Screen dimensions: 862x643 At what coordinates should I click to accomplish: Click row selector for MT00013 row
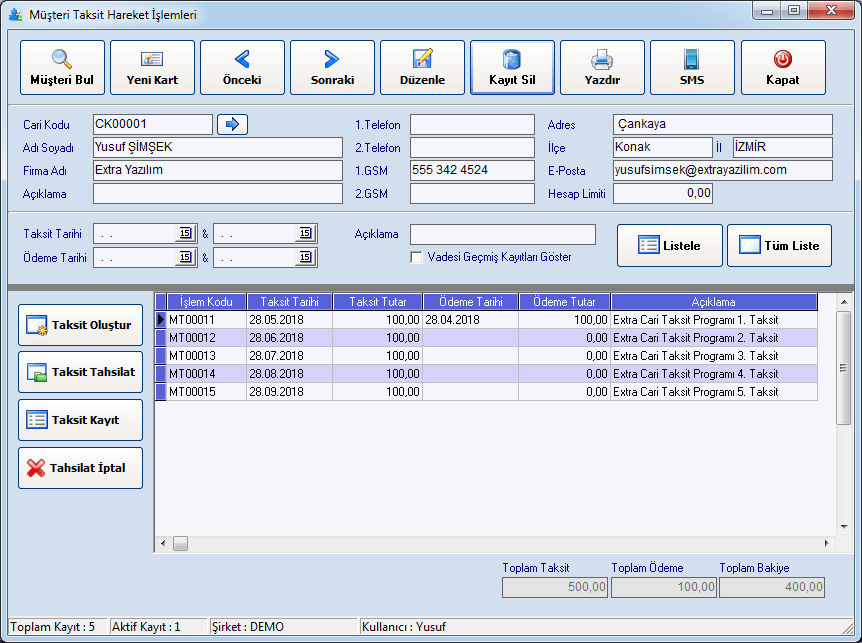(x=161, y=356)
